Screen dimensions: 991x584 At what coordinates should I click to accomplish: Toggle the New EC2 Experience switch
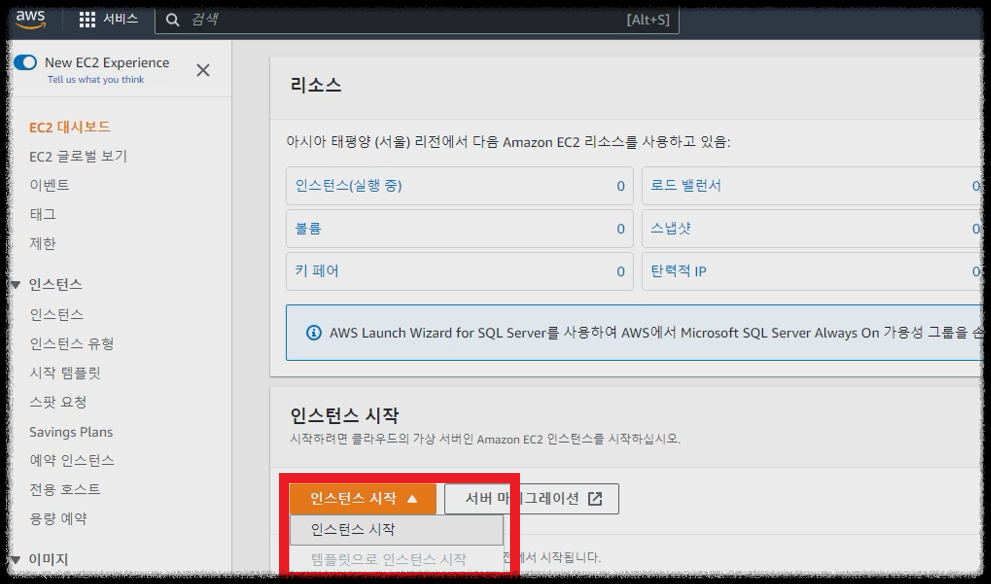pyautogui.click(x=25, y=63)
